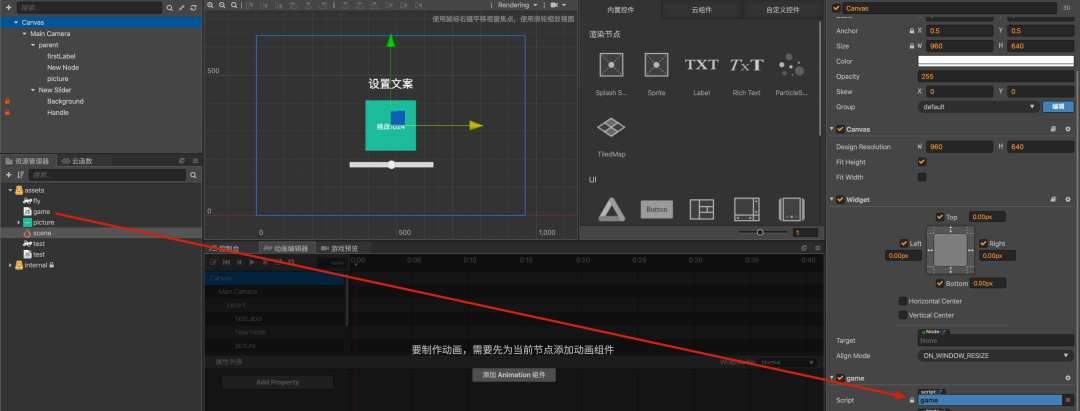This screenshot has width=1080, height=411.
Task: Add a Splash Sprite node
Action: (611, 65)
